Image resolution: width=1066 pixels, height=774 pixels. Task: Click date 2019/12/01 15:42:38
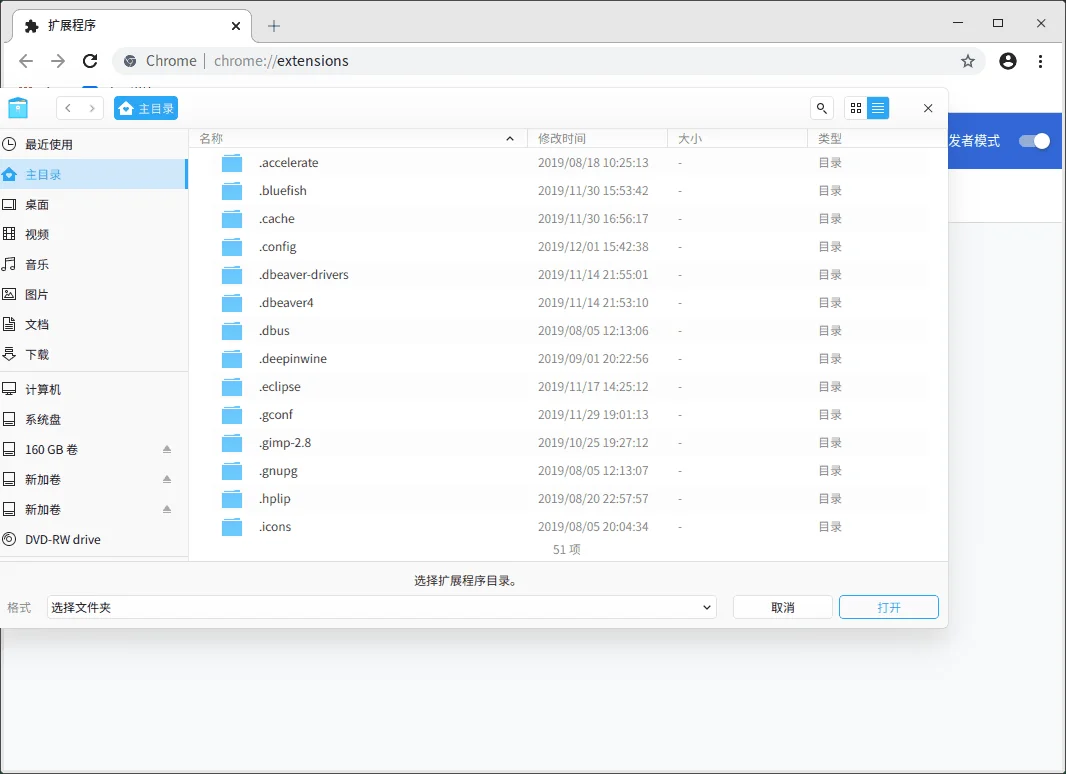click(593, 246)
